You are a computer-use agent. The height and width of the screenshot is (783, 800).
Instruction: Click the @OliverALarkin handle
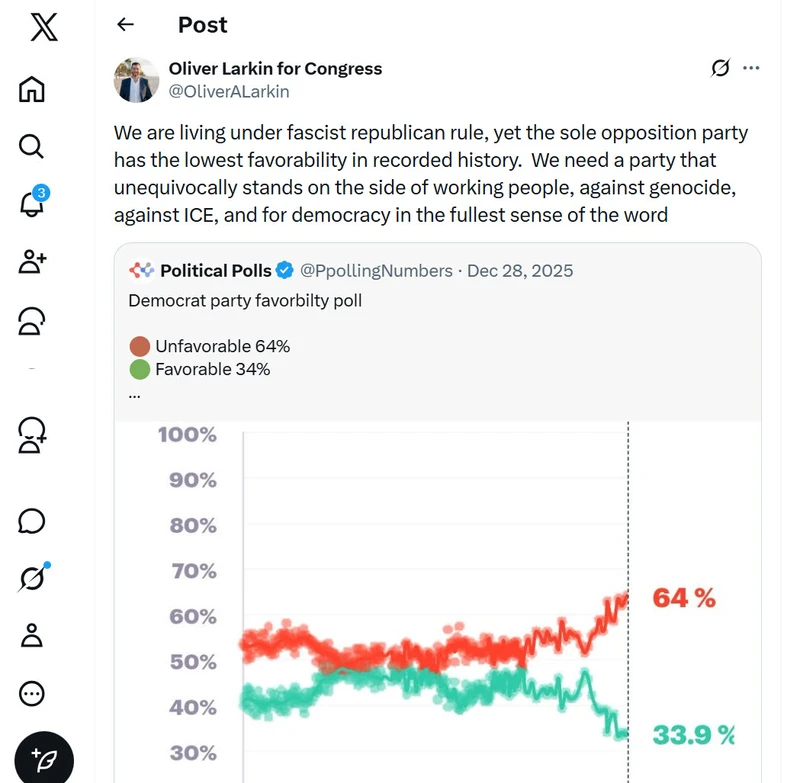click(229, 92)
